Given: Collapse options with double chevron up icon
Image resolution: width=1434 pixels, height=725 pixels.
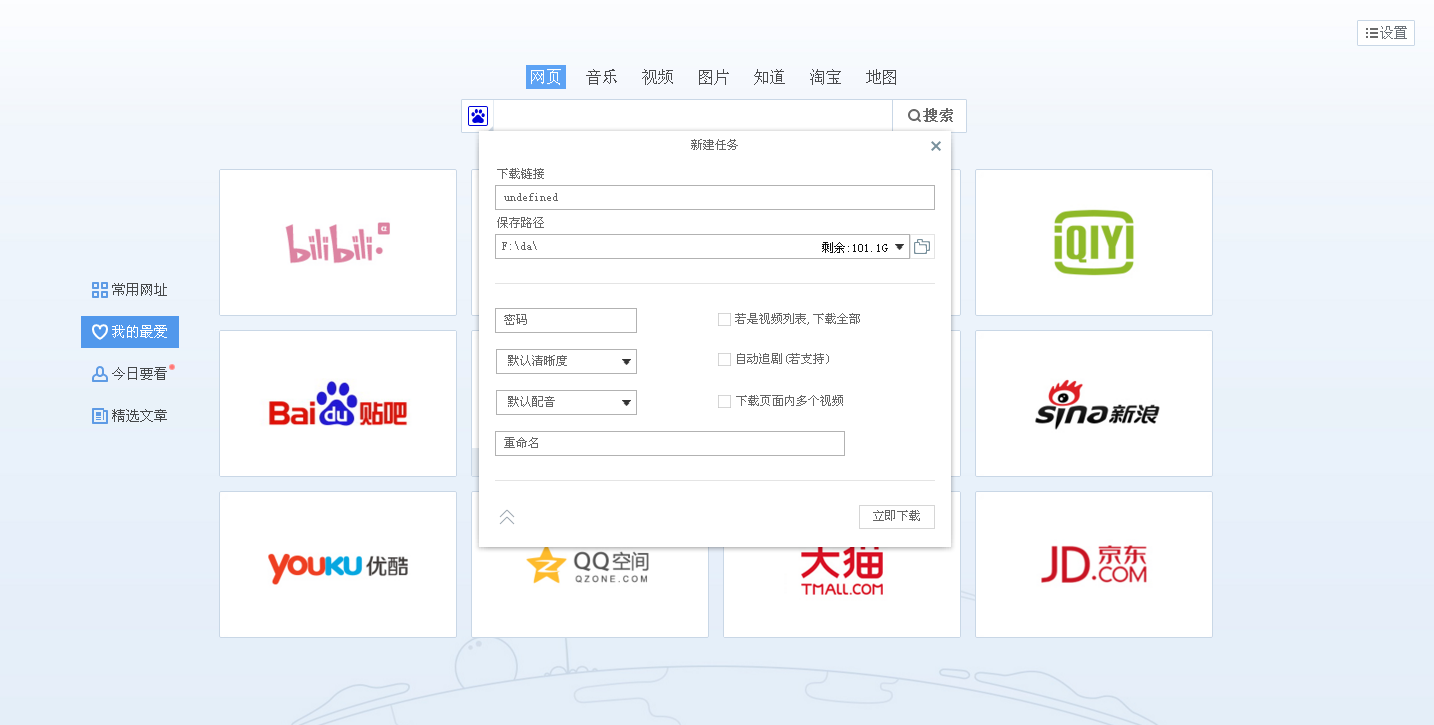Looking at the screenshot, I should tap(507, 517).
